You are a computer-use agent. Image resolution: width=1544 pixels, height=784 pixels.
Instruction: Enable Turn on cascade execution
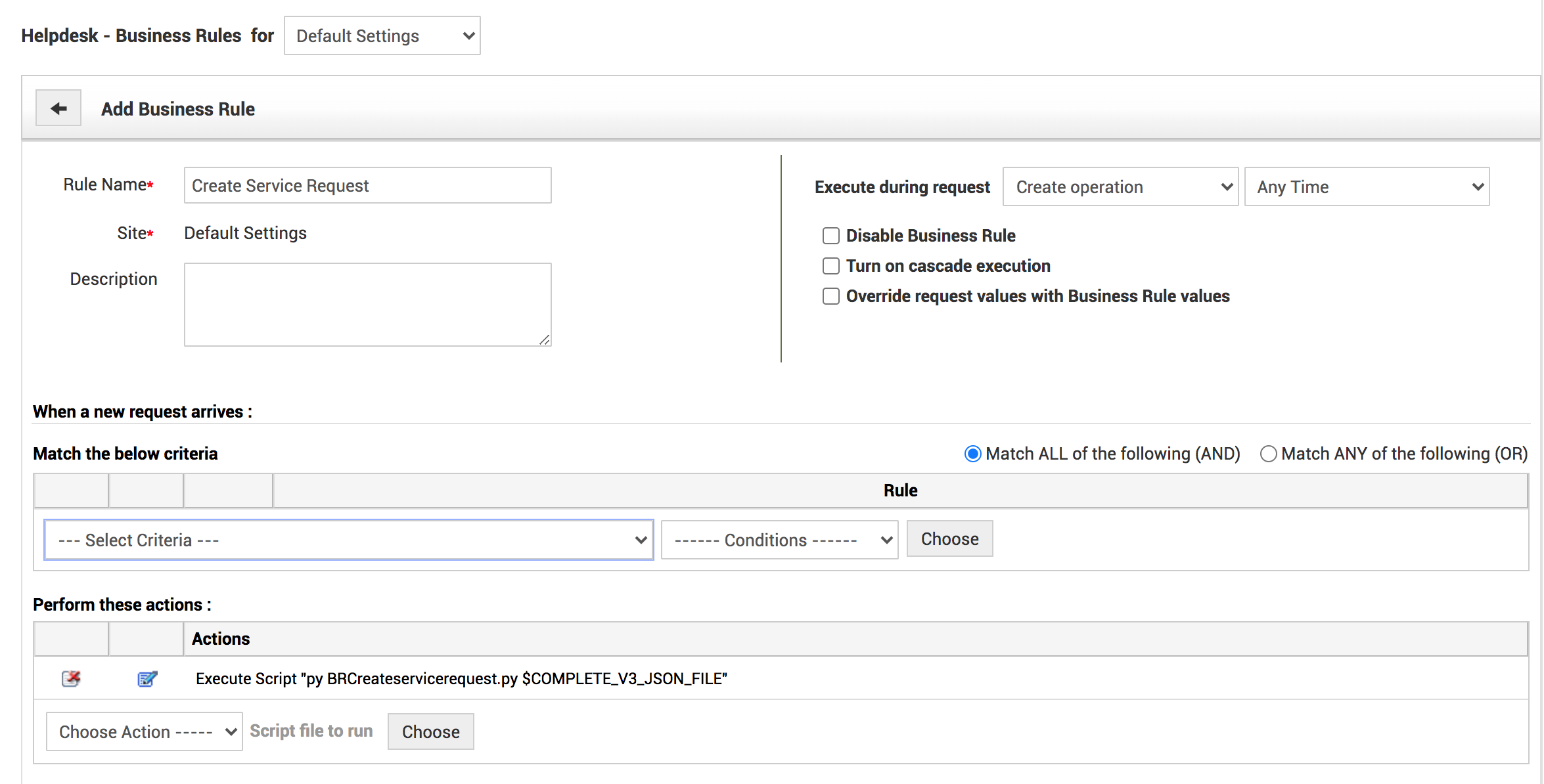tap(831, 266)
